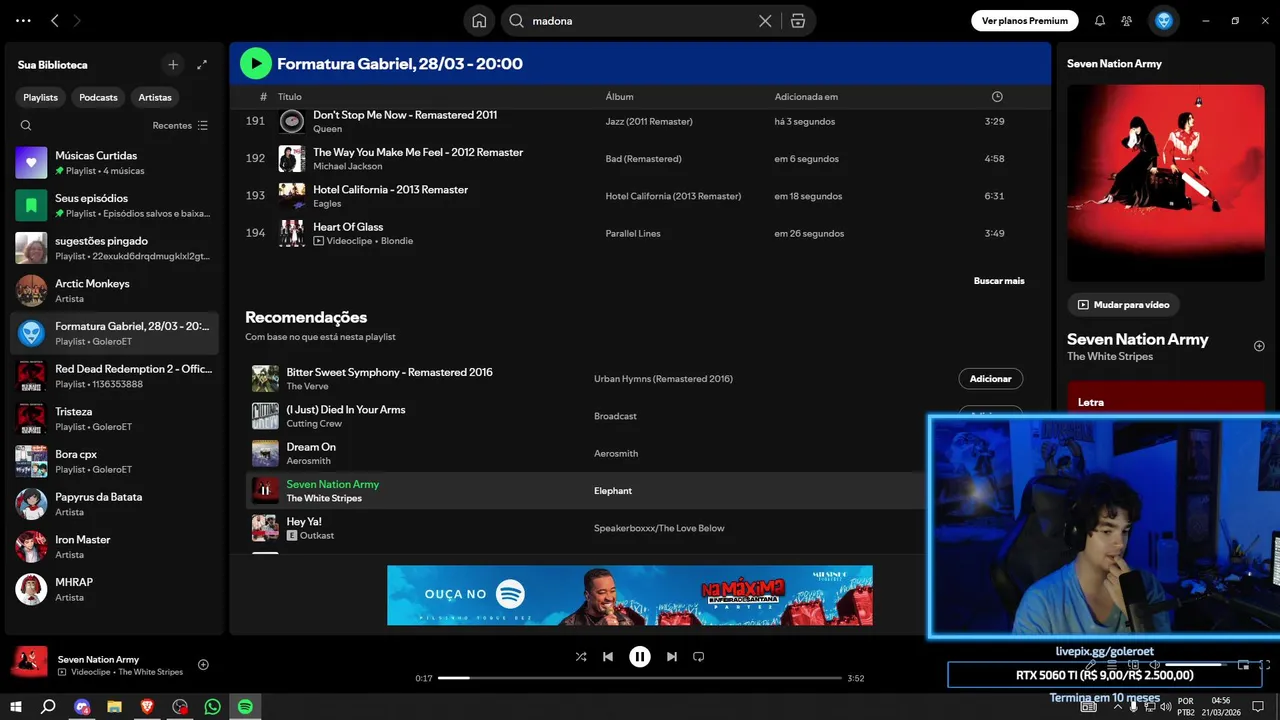1280x720 pixels.
Task: Expand the library with the arrows icon
Action: (202, 65)
